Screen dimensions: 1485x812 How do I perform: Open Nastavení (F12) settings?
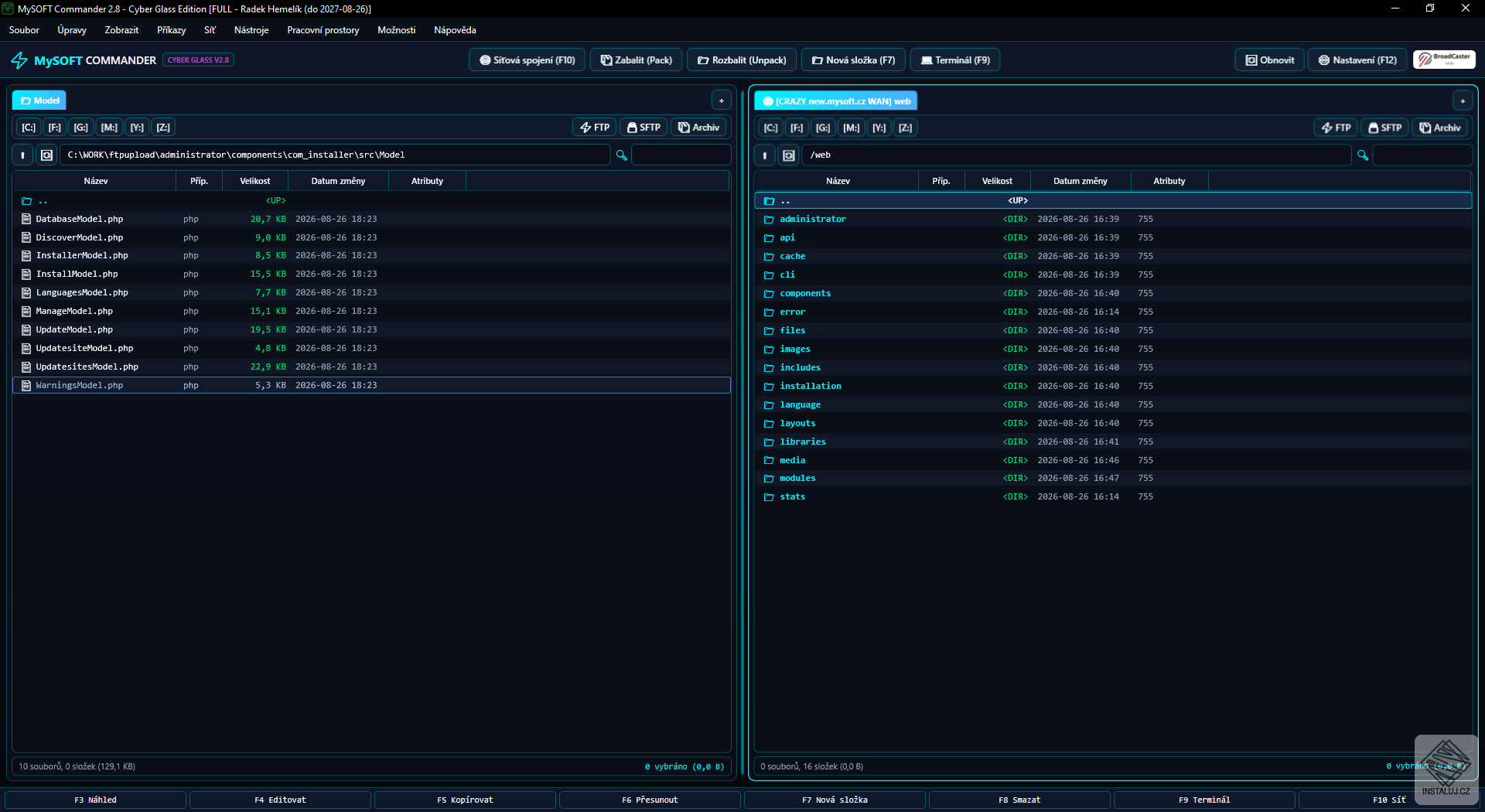[1357, 60]
